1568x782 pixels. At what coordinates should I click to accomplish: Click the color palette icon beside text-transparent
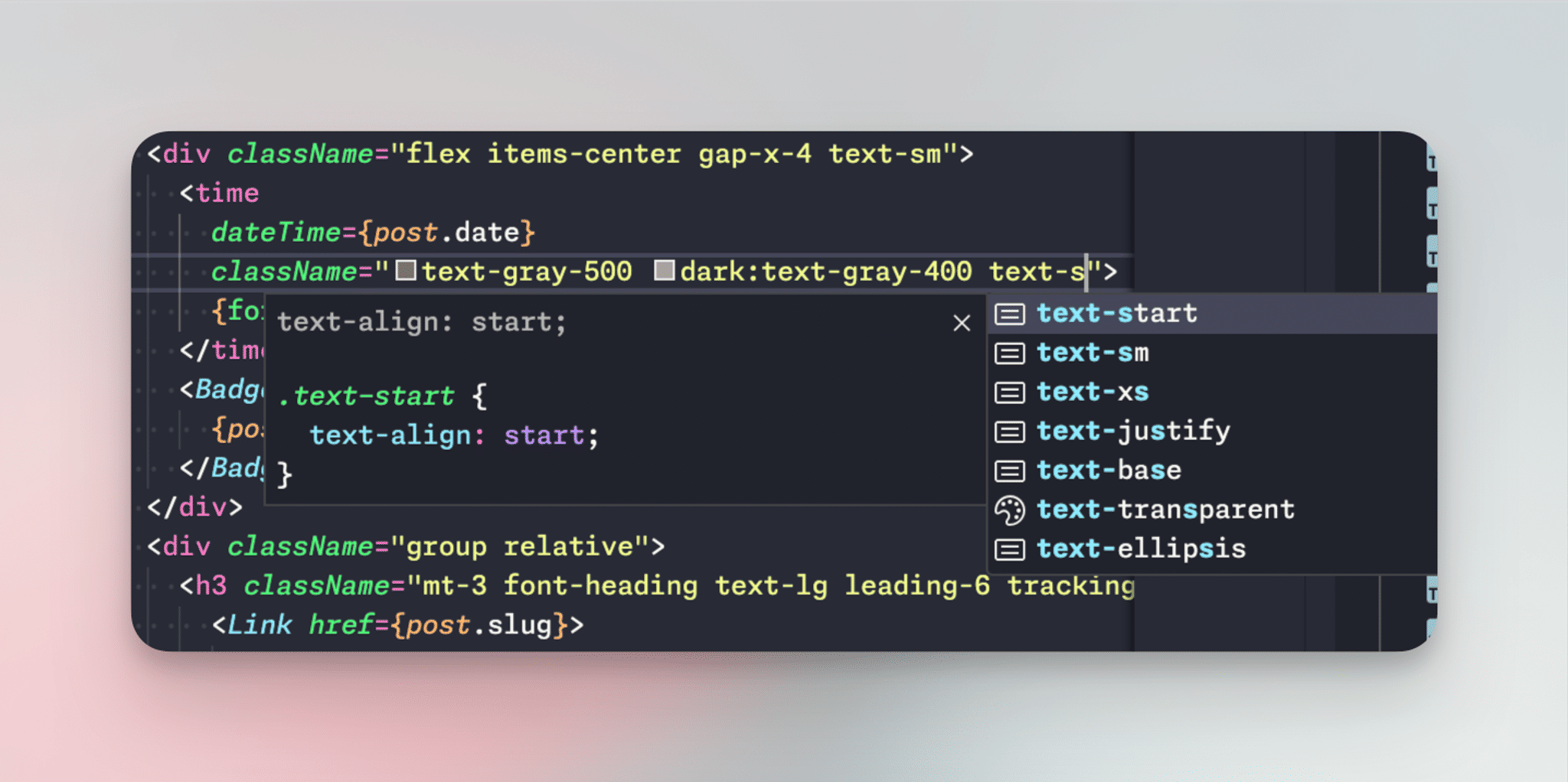click(x=1010, y=510)
